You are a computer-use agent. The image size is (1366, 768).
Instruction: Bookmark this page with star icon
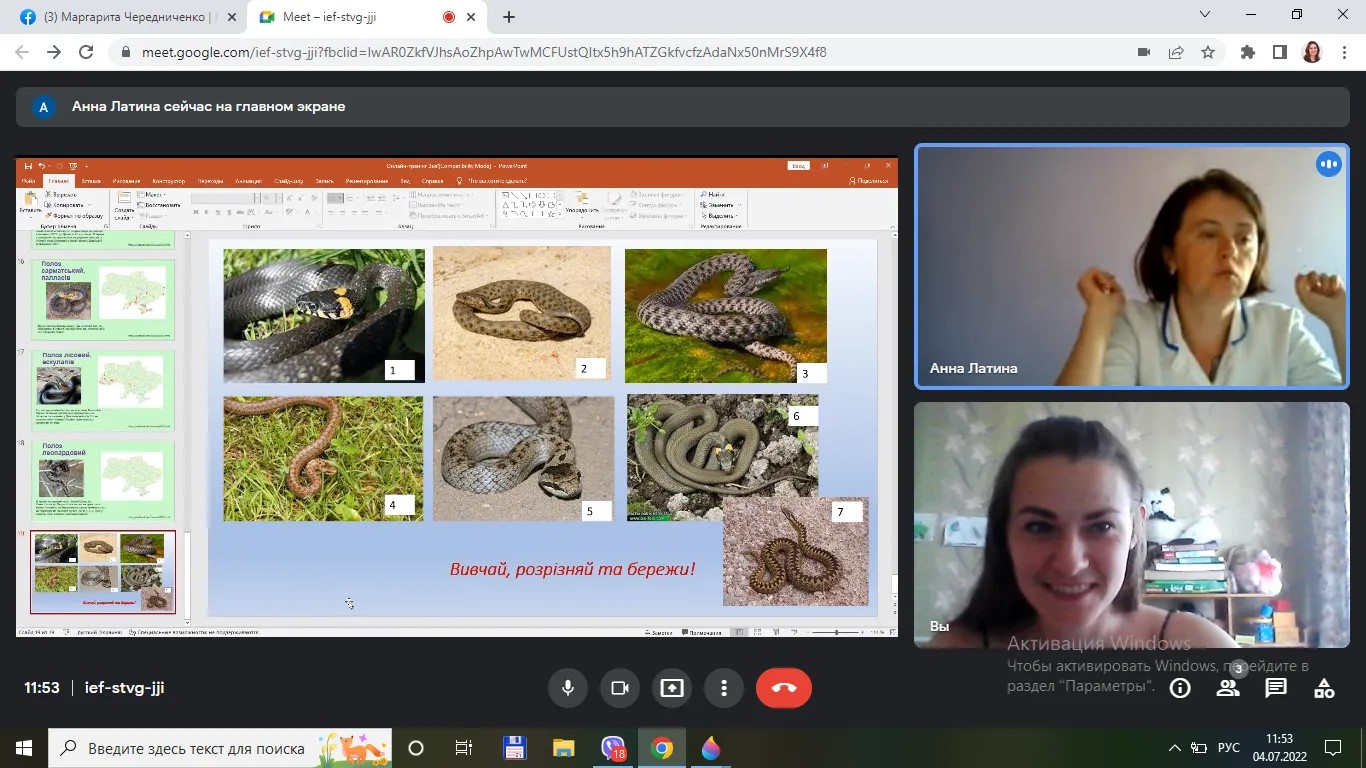click(x=1208, y=52)
